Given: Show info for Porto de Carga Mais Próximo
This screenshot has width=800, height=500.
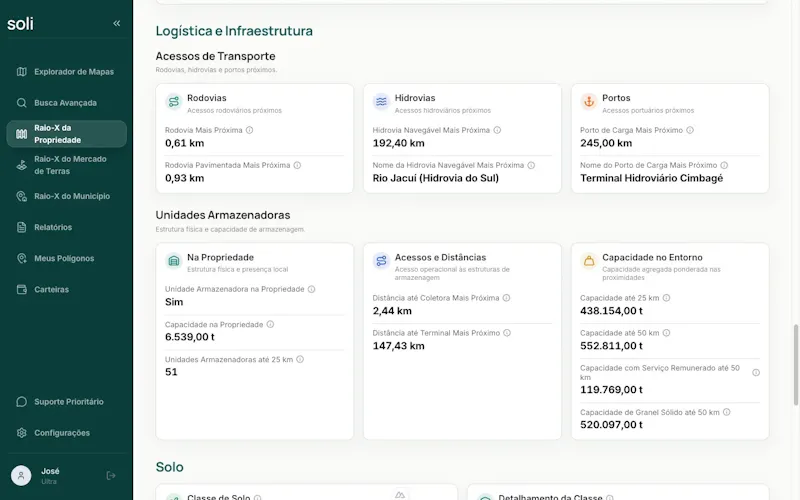Looking at the screenshot, I should click(x=690, y=130).
